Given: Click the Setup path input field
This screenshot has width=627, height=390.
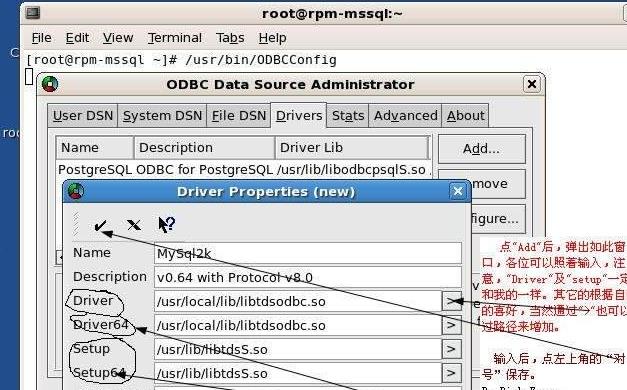Looking at the screenshot, I should coord(298,349).
